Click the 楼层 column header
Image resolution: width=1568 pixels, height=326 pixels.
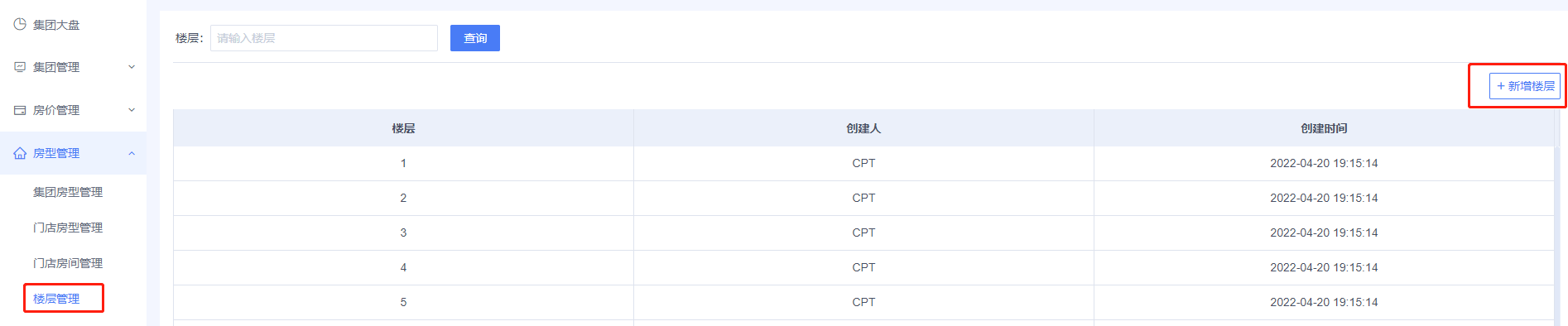(403, 128)
